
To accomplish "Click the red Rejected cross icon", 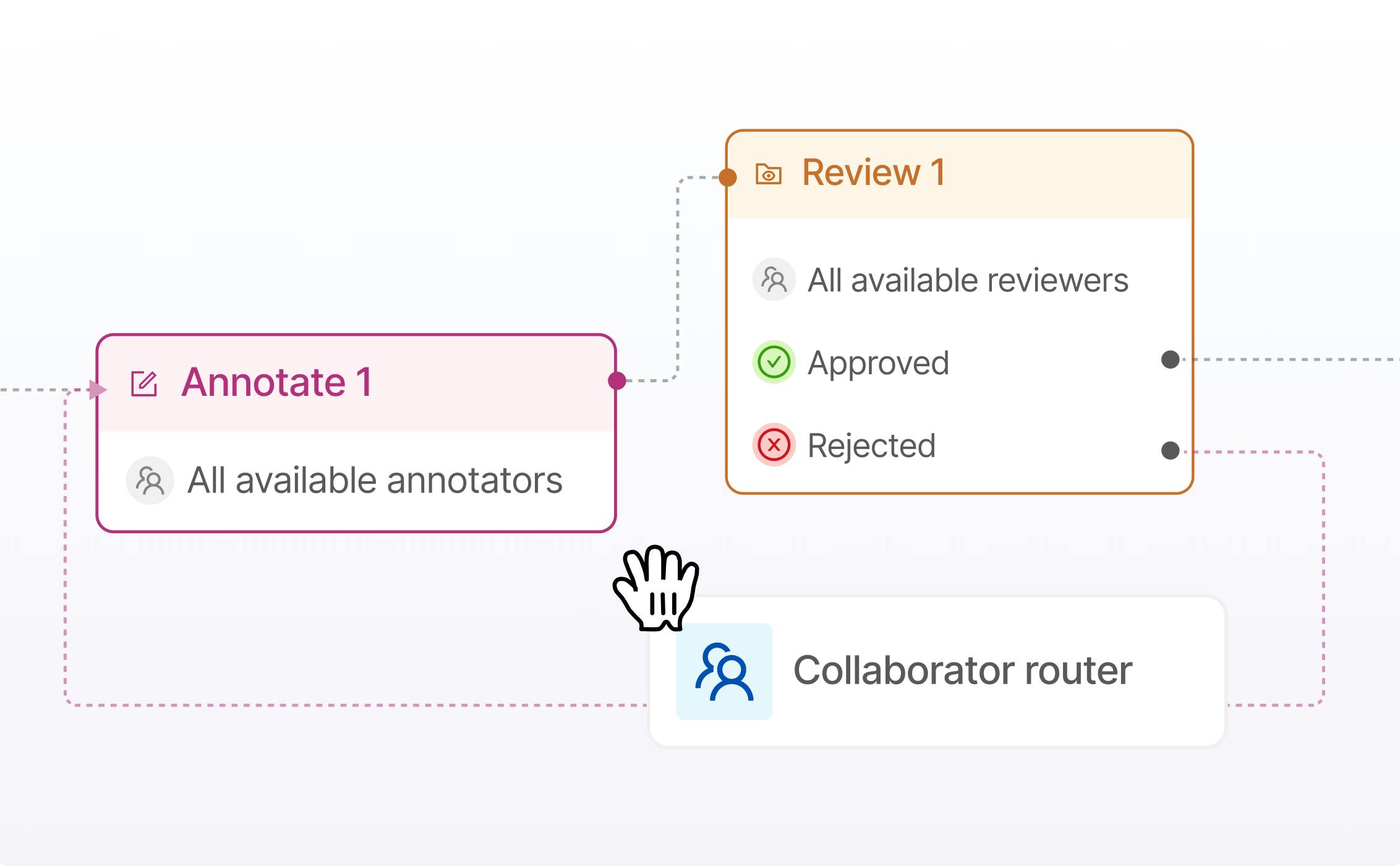I will (x=774, y=446).
